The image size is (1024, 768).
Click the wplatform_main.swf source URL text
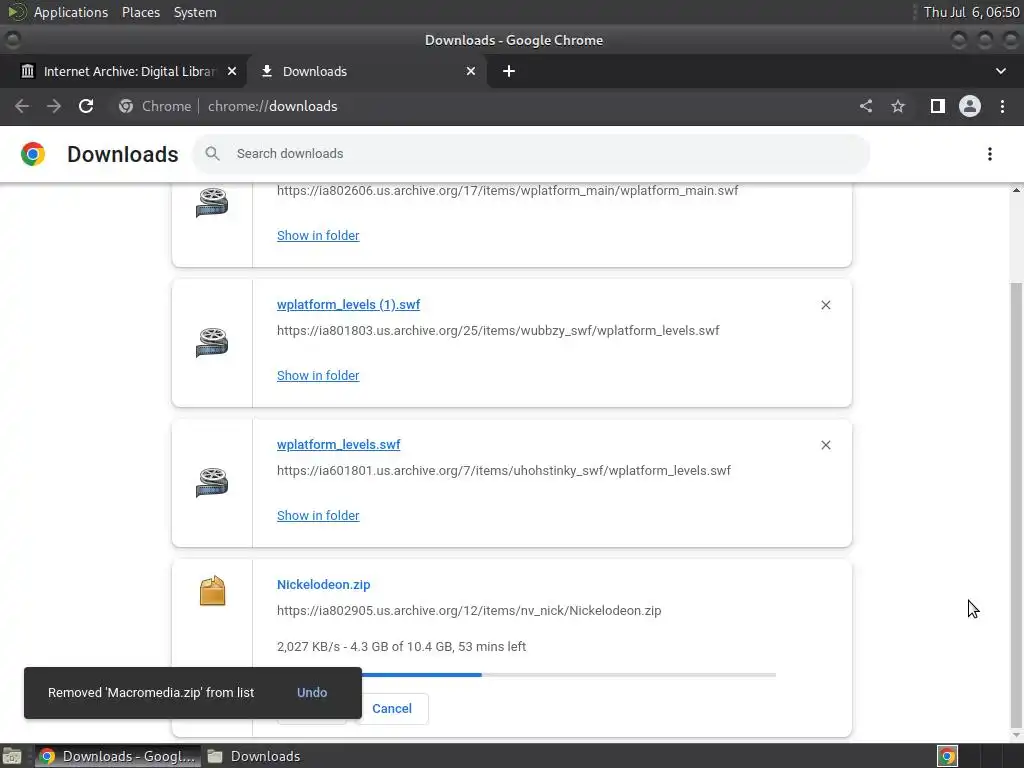[x=507, y=190]
